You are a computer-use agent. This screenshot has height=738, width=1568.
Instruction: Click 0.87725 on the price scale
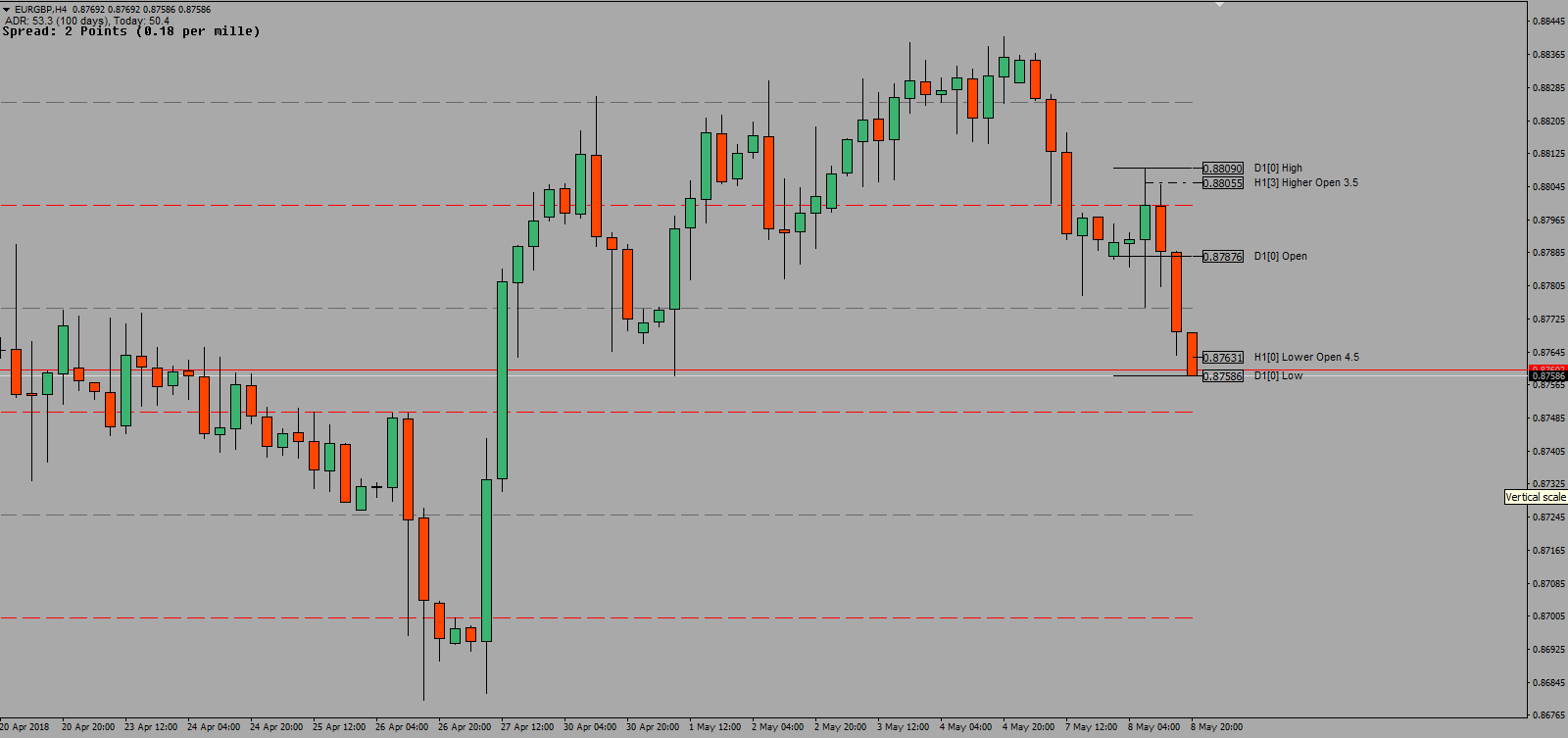(1548, 320)
